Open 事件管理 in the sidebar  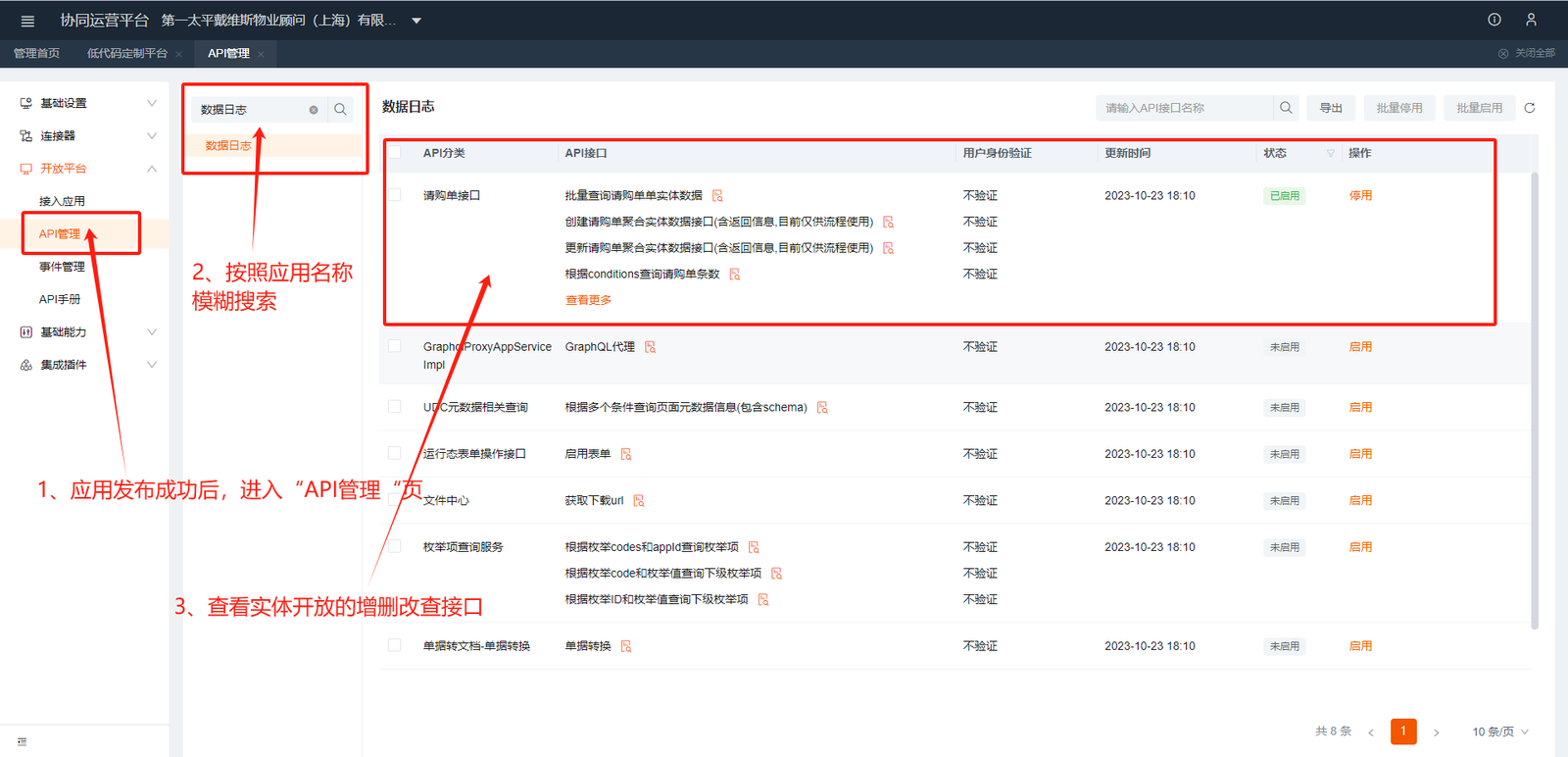62,267
